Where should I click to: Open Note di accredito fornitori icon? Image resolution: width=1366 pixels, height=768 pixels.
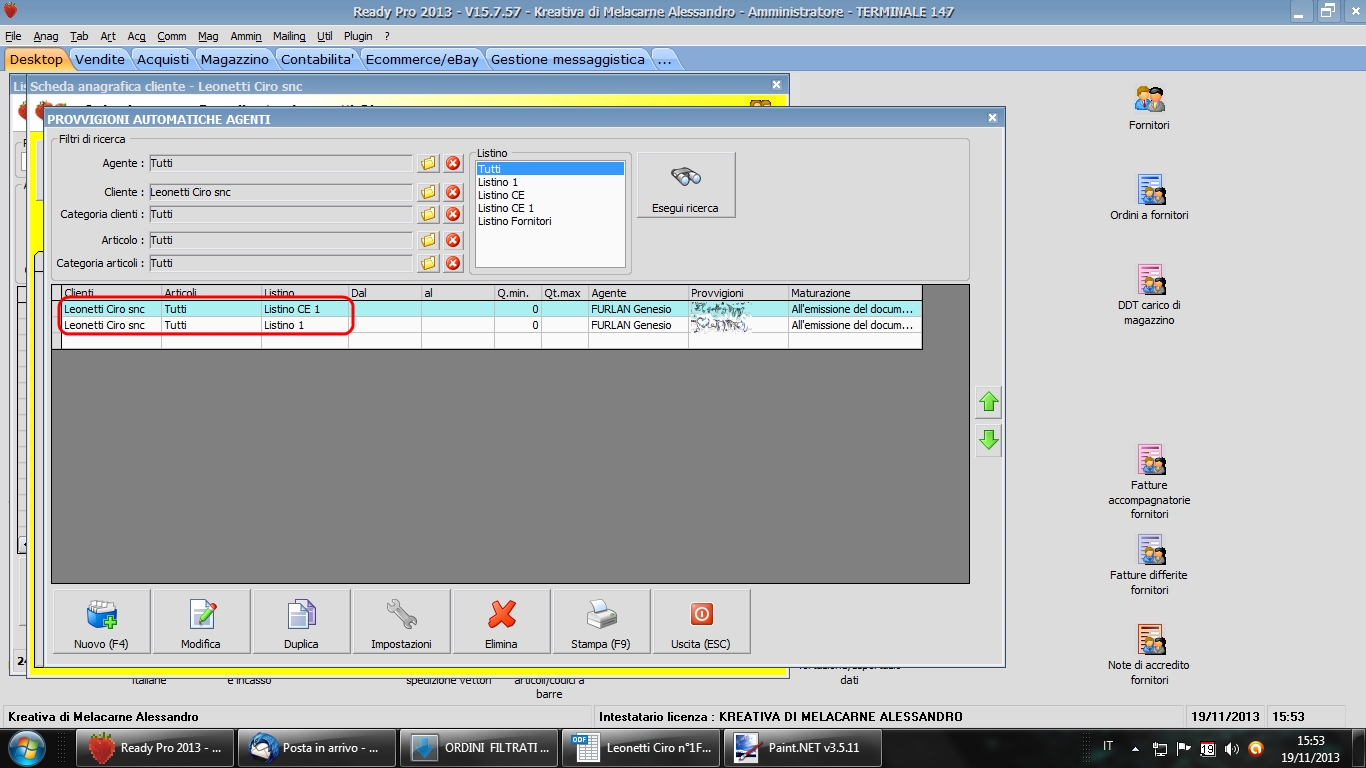[x=1149, y=655]
